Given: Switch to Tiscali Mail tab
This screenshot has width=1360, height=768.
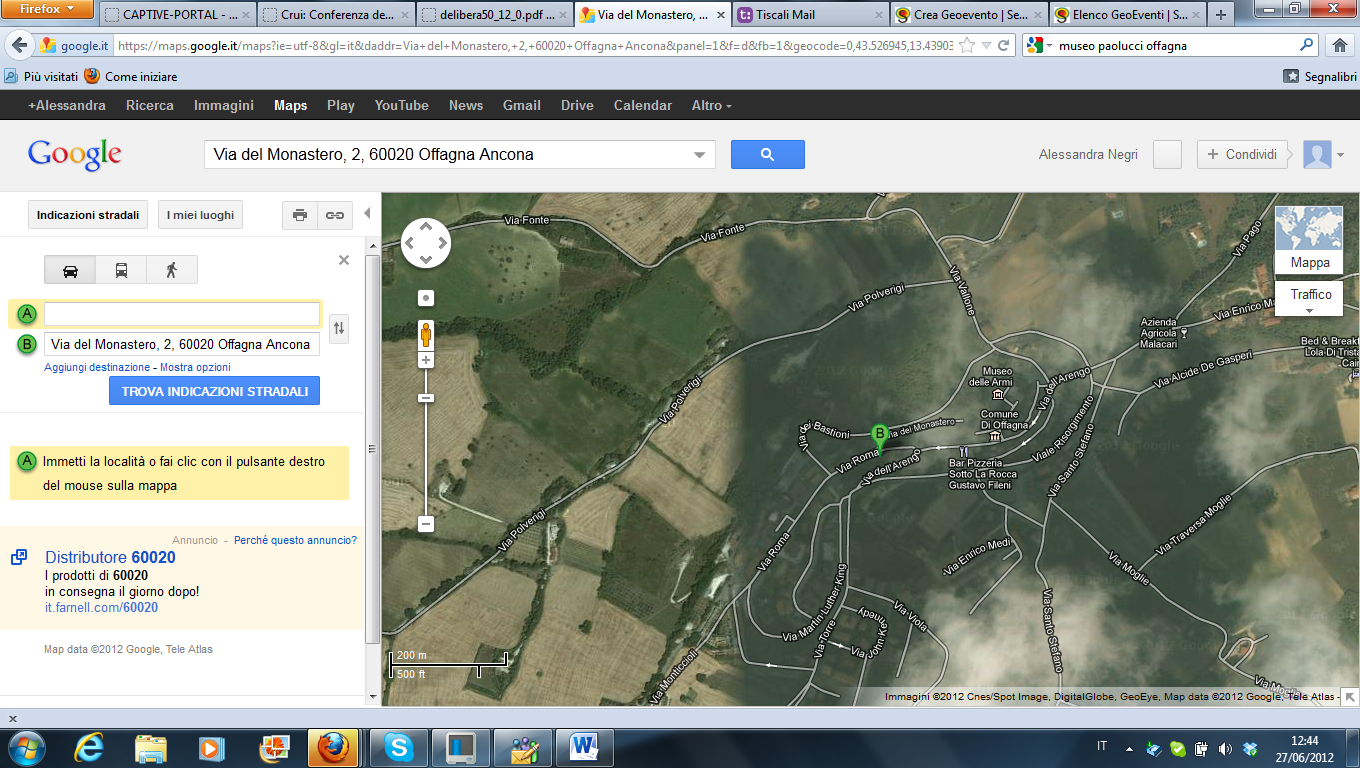Looking at the screenshot, I should coord(810,15).
